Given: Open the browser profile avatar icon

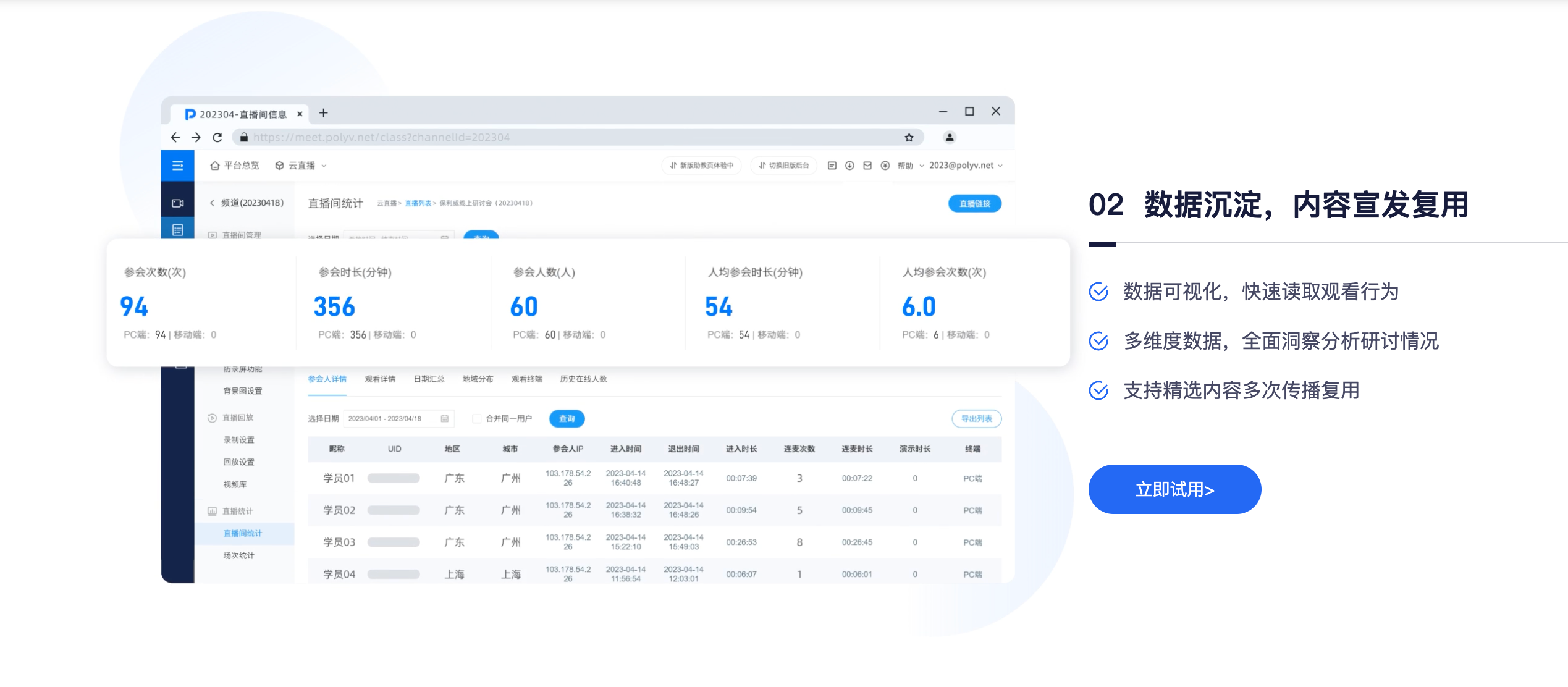Looking at the screenshot, I should pos(950,137).
